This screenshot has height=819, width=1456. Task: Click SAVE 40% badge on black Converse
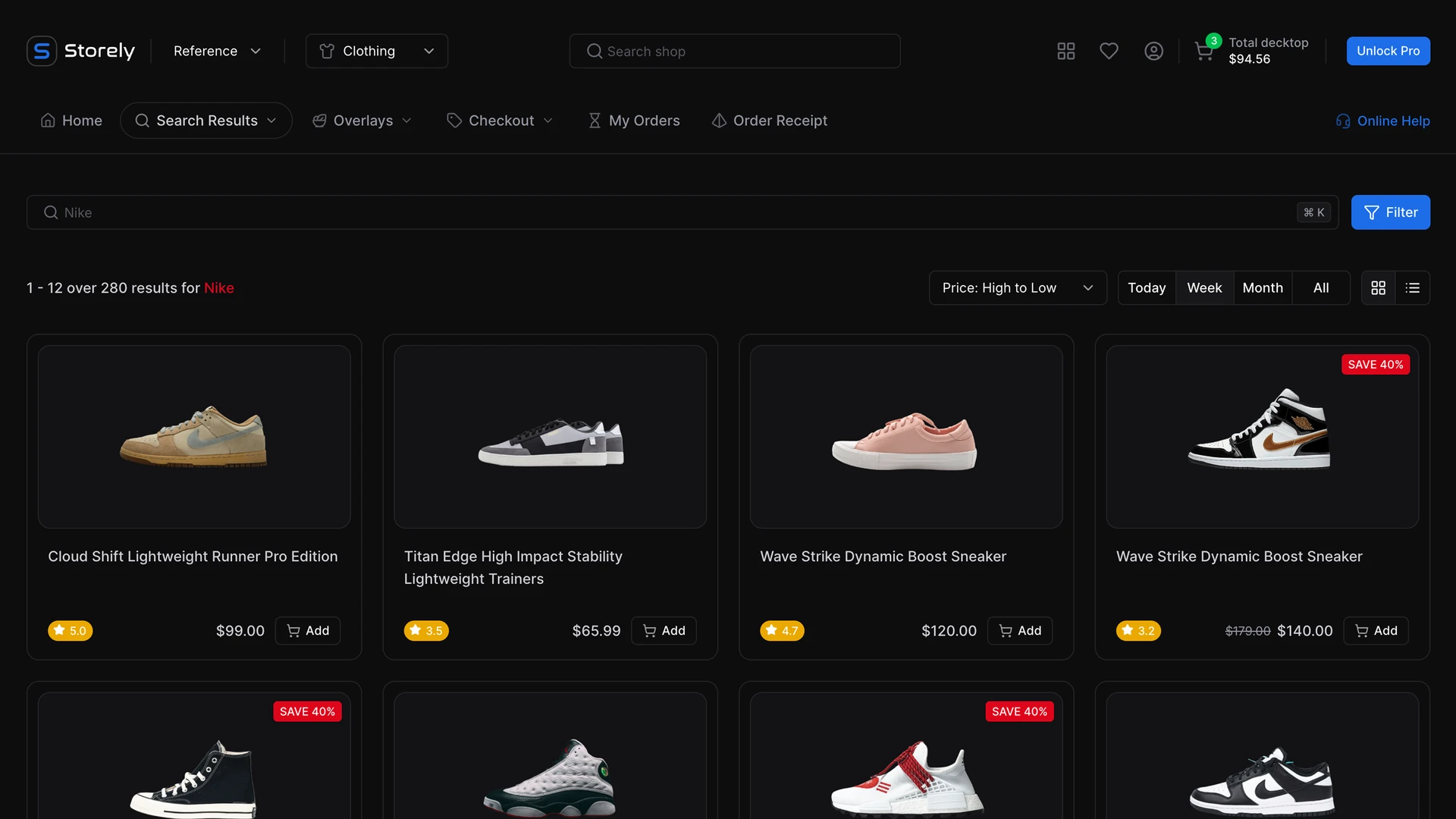(307, 711)
